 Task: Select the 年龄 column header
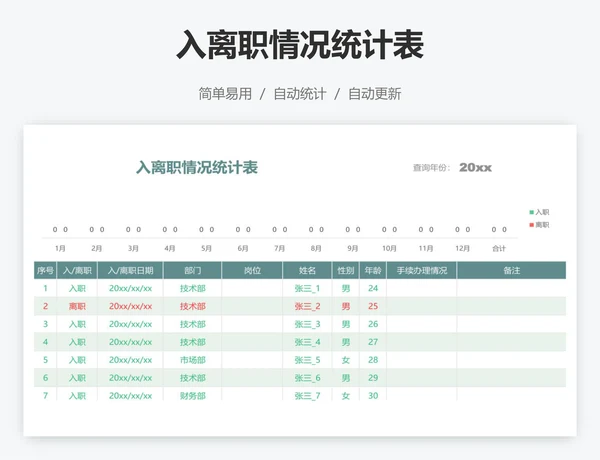[373, 271]
